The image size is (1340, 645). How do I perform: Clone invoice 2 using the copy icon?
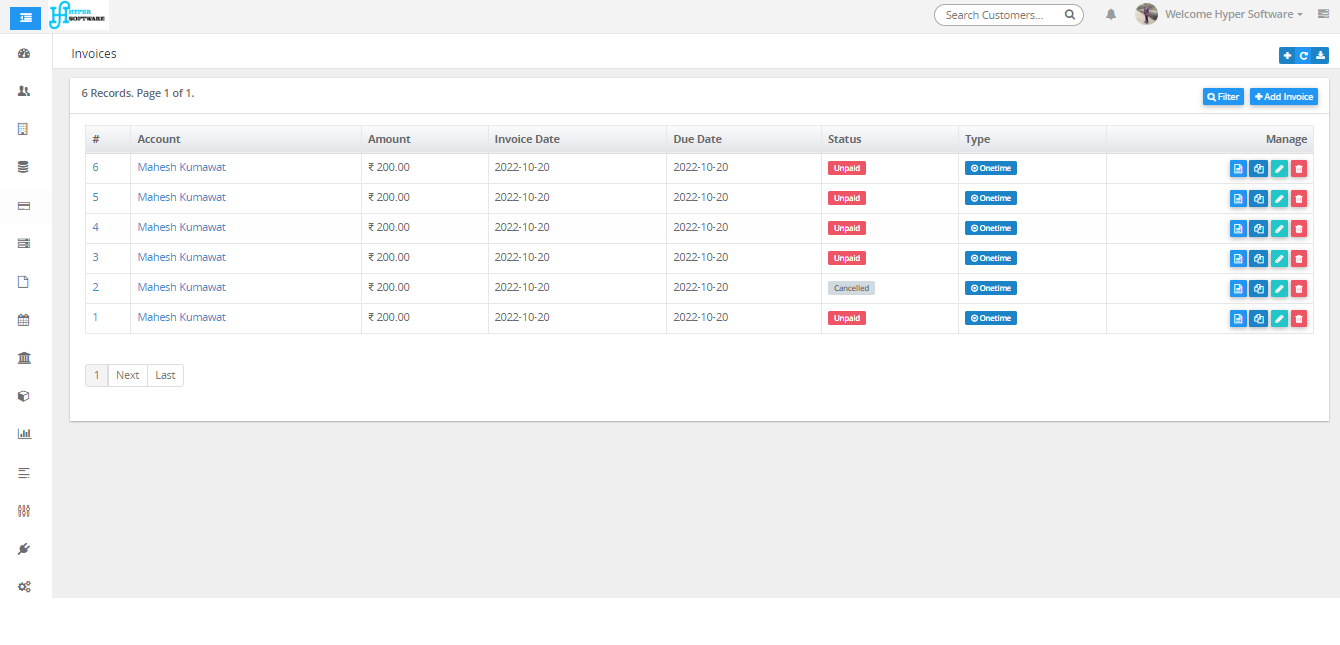[x=1258, y=289]
